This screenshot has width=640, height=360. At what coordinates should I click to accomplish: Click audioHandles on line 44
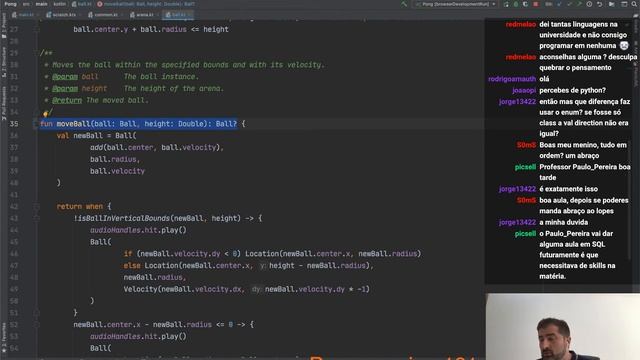point(115,230)
